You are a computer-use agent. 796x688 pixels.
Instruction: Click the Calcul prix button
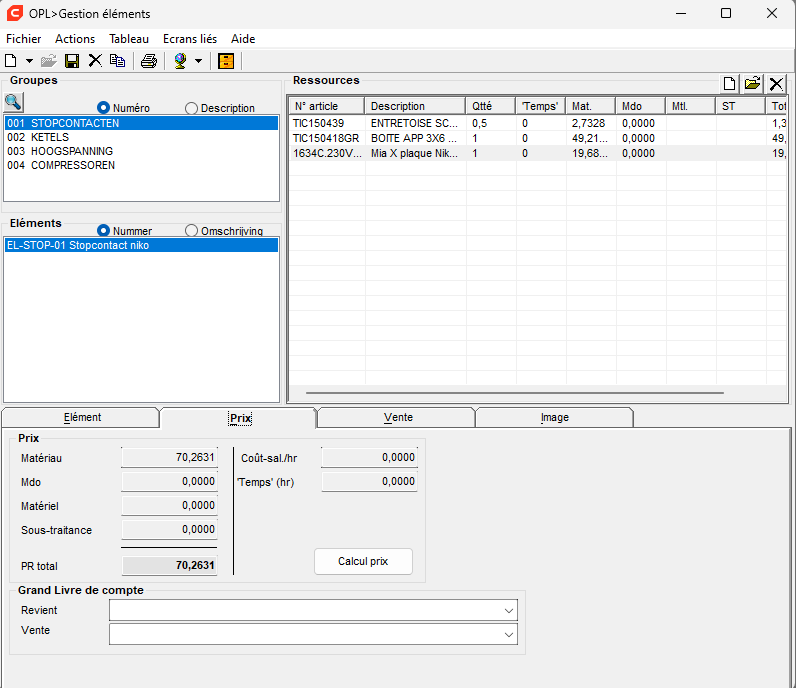[363, 561]
